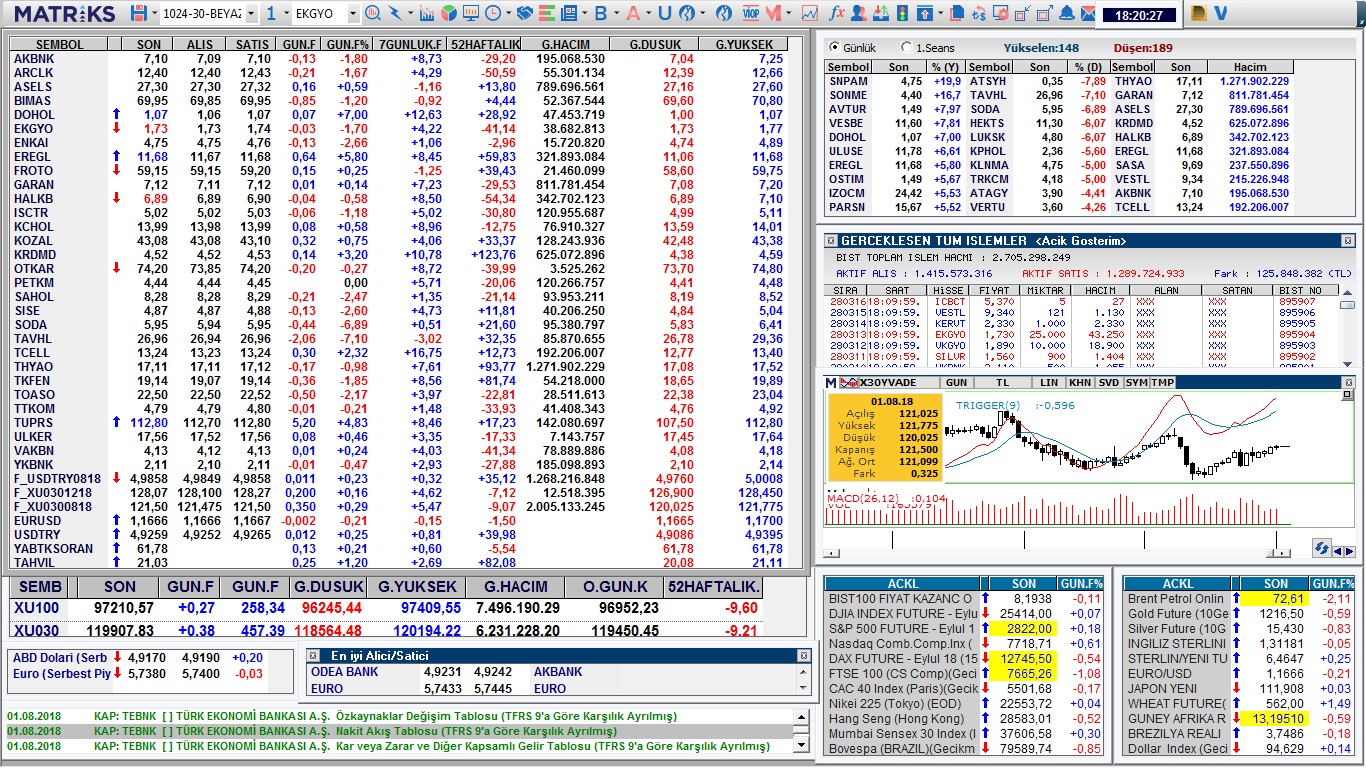Select the LIN tab on chart
The image size is (1366, 768).
[x=1048, y=383]
